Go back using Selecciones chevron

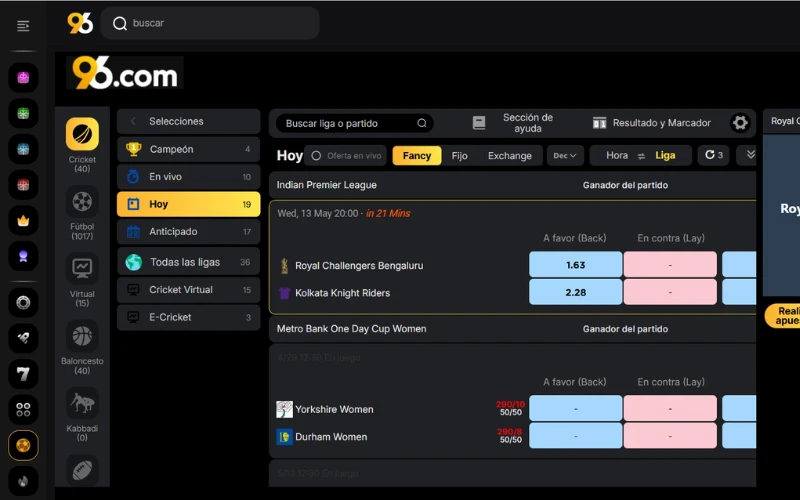coord(133,121)
